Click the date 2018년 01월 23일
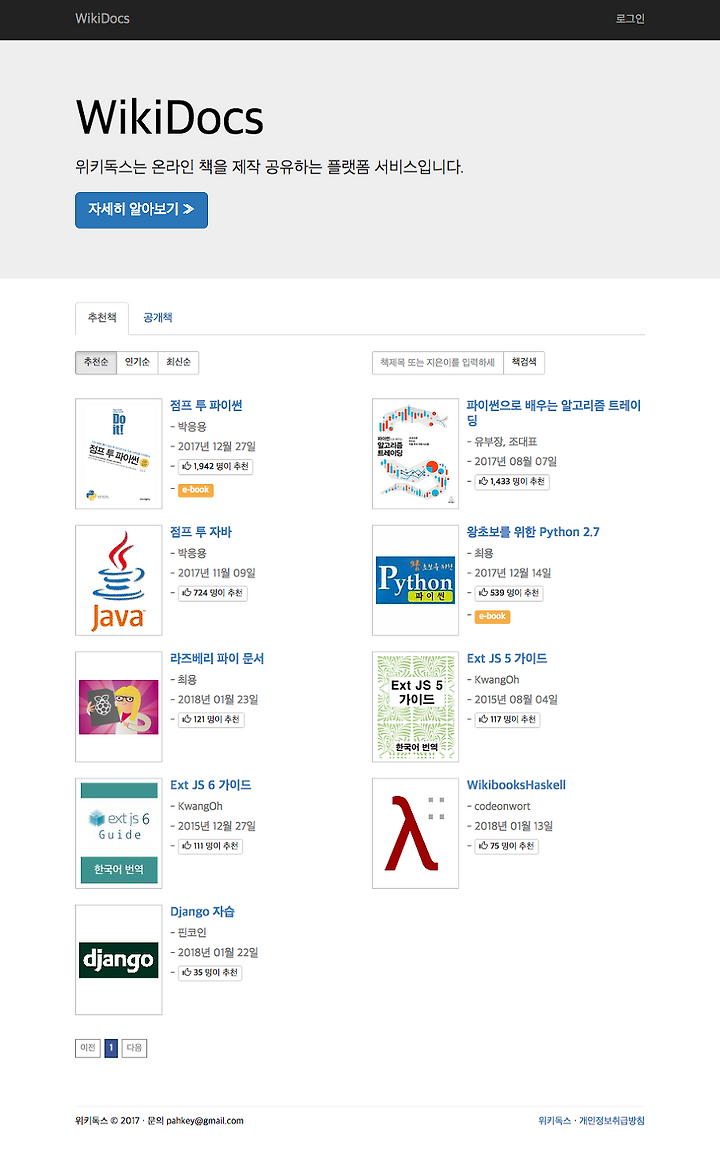The height and width of the screenshot is (1152, 720). (x=218, y=700)
